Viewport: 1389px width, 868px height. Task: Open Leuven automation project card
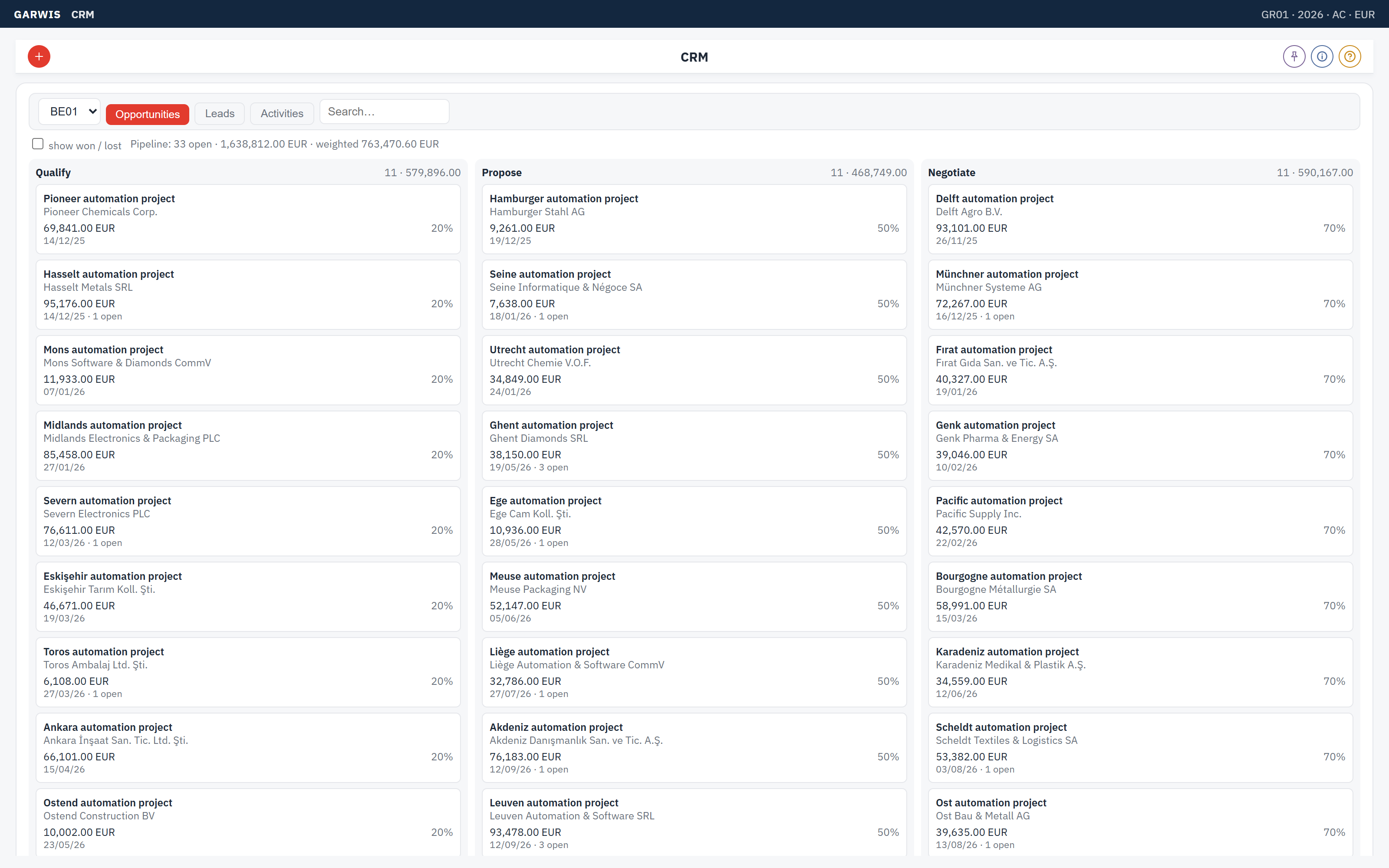pos(694,823)
